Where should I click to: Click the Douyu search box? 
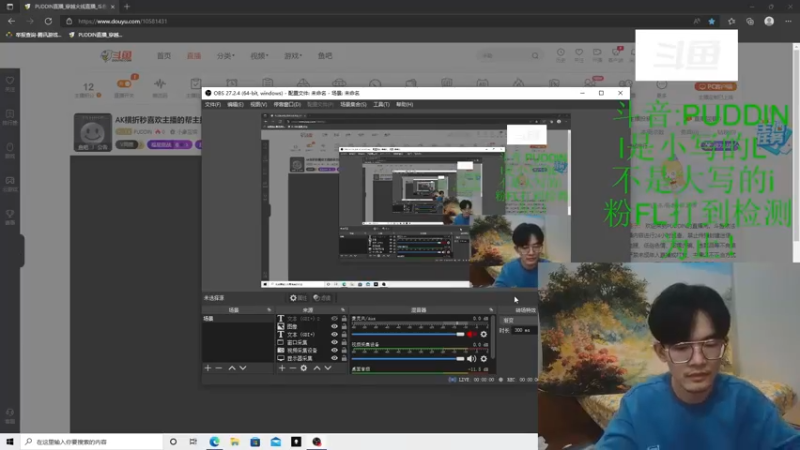coord(508,56)
